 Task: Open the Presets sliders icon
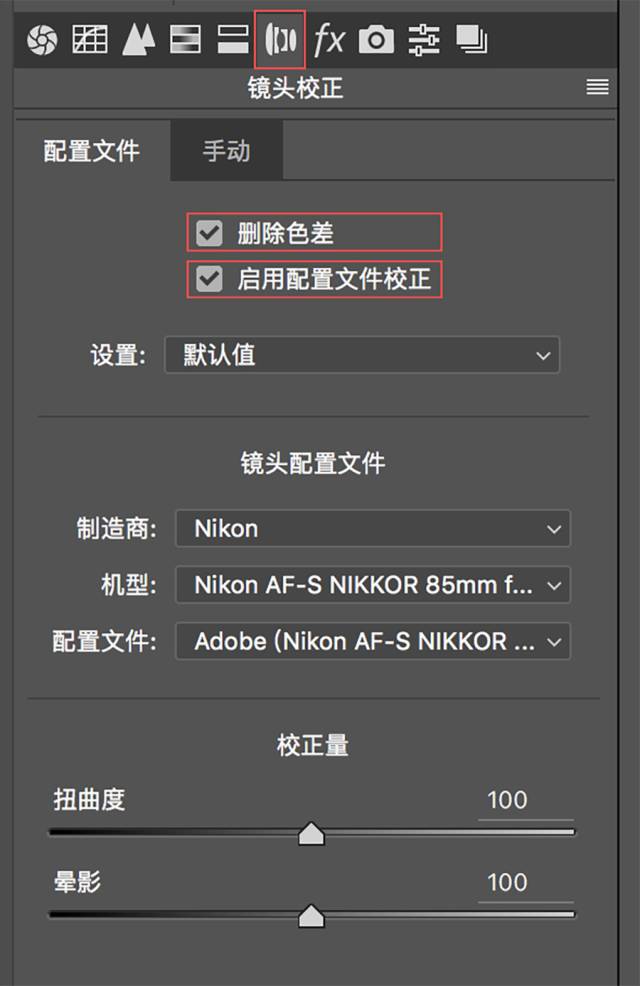(x=423, y=40)
